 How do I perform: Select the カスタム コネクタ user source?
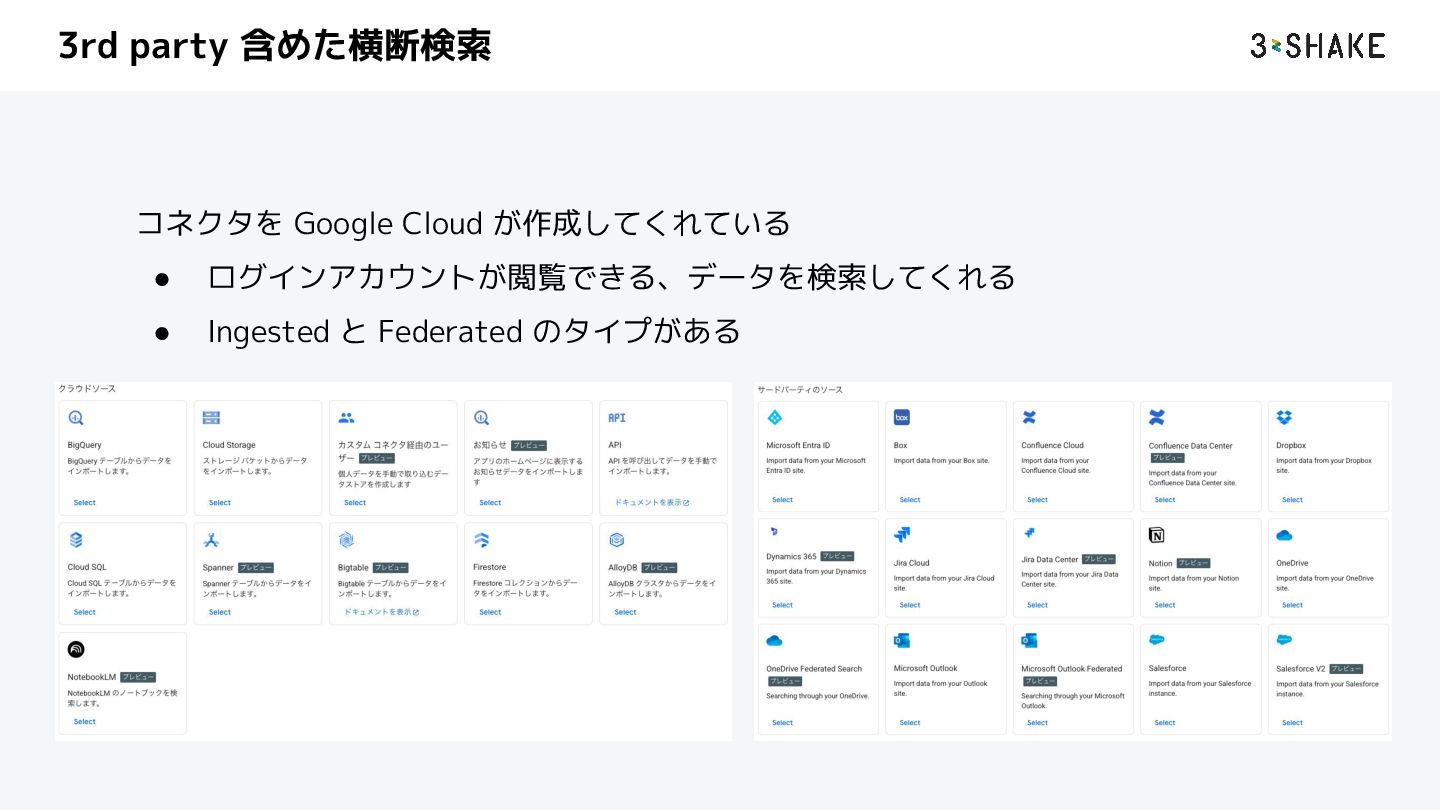click(355, 503)
